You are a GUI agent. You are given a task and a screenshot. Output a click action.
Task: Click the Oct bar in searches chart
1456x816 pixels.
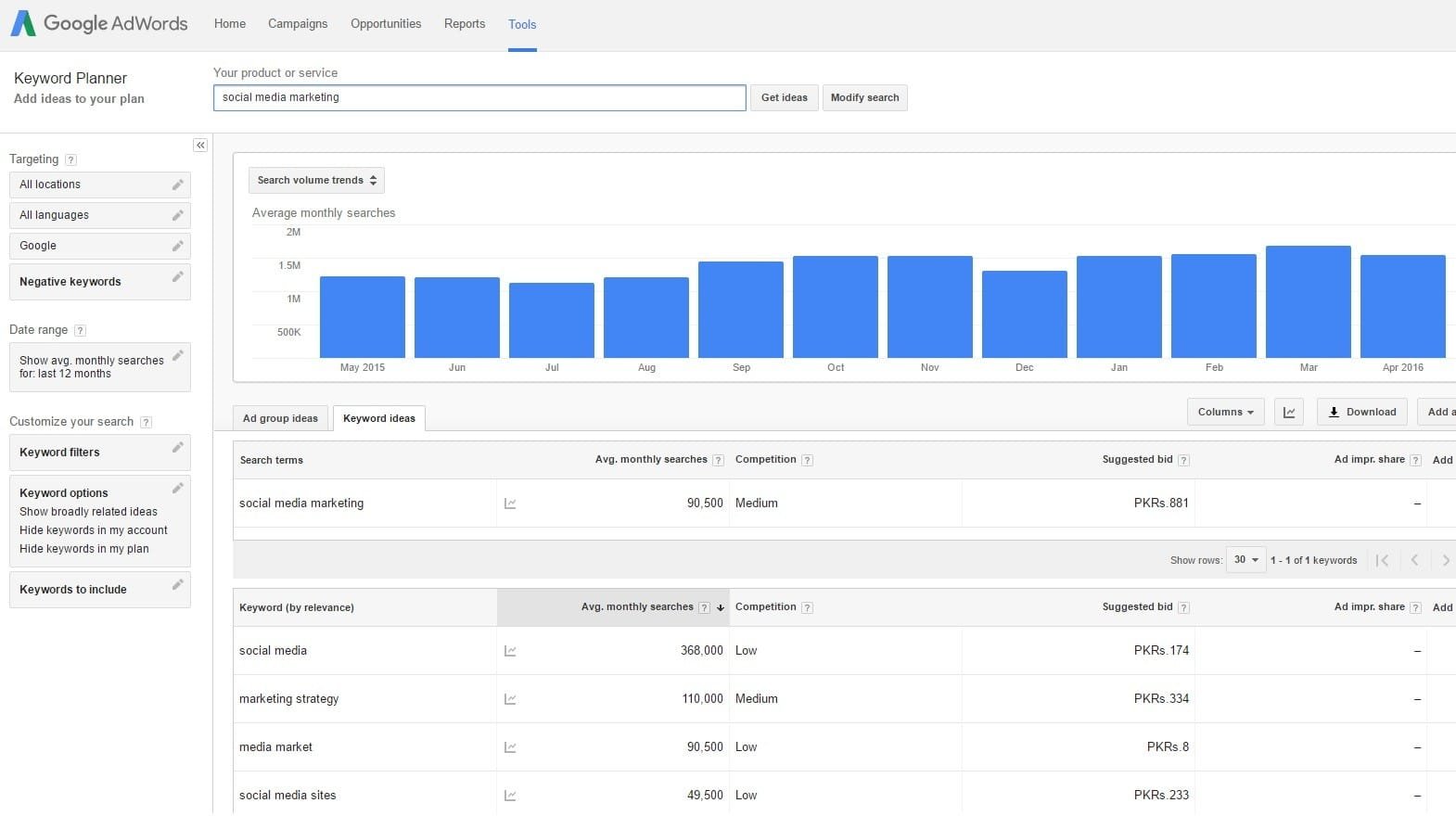[x=836, y=307]
